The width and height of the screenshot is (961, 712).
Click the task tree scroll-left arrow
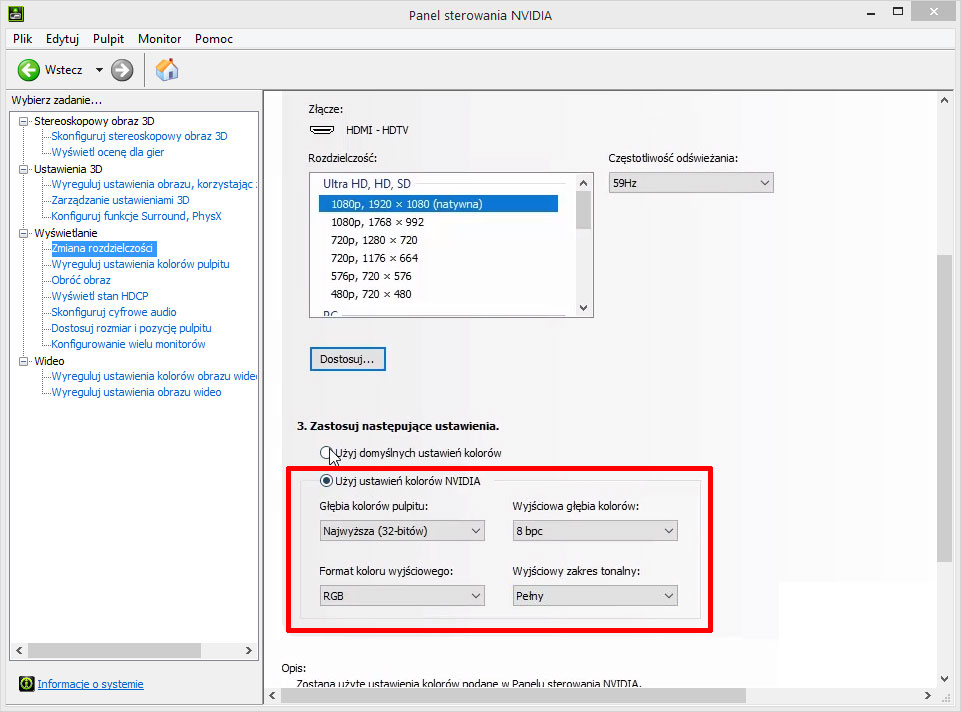tap(19, 650)
